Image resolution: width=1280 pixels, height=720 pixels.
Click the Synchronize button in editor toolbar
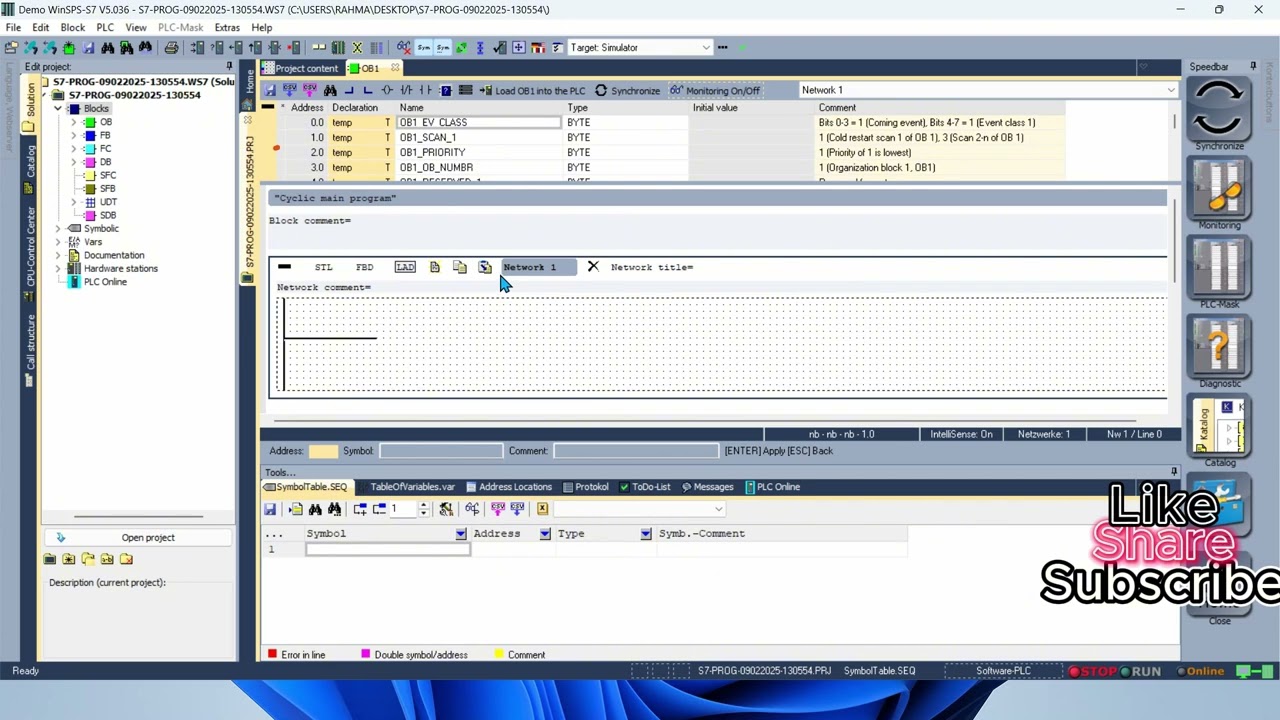coord(627,90)
